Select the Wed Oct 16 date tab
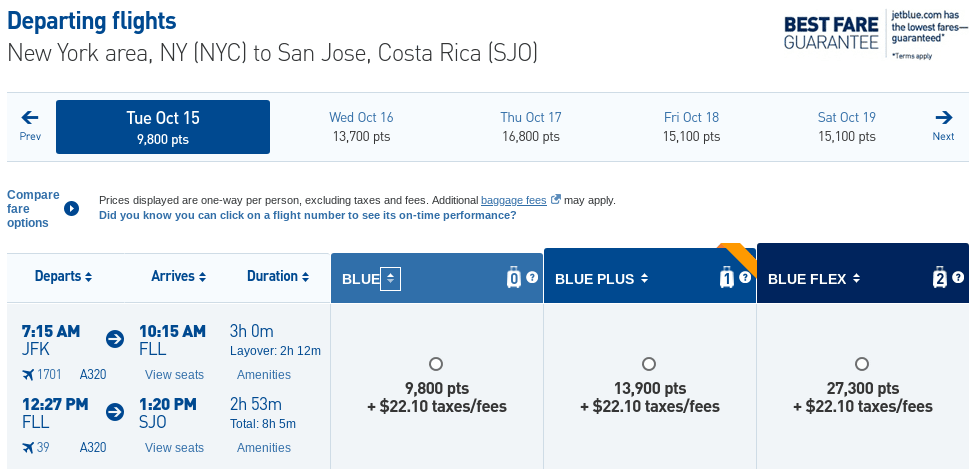Screen dimensions: 973x469 [x=361, y=126]
